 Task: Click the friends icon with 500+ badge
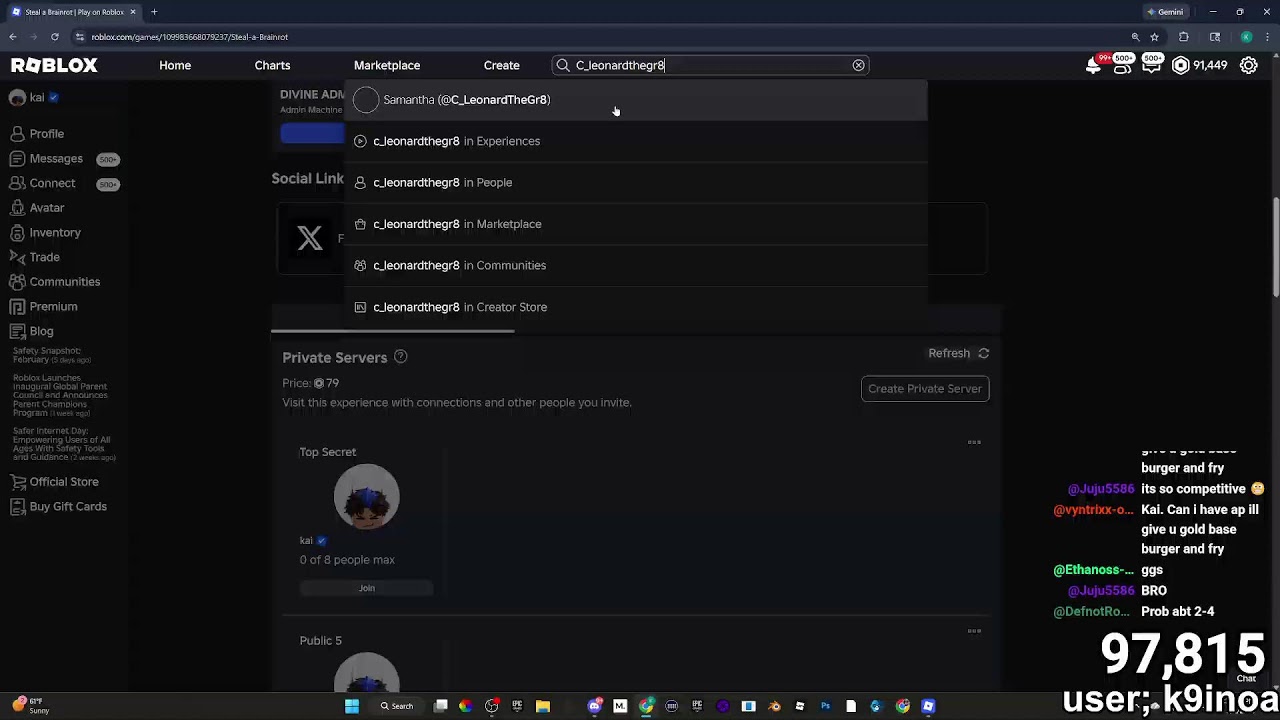[x=1123, y=66]
